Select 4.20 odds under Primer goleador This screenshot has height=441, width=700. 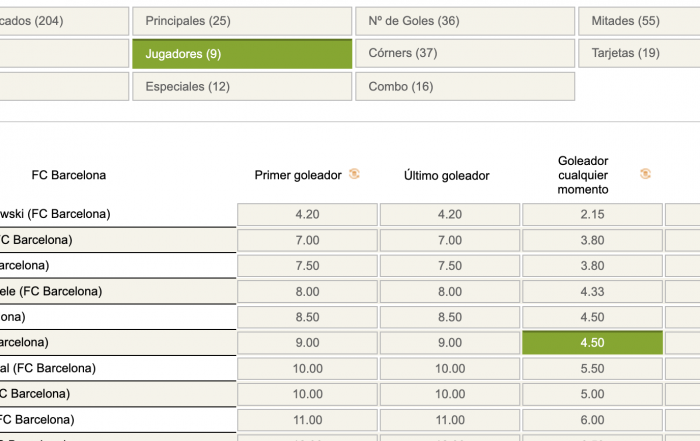(307, 214)
